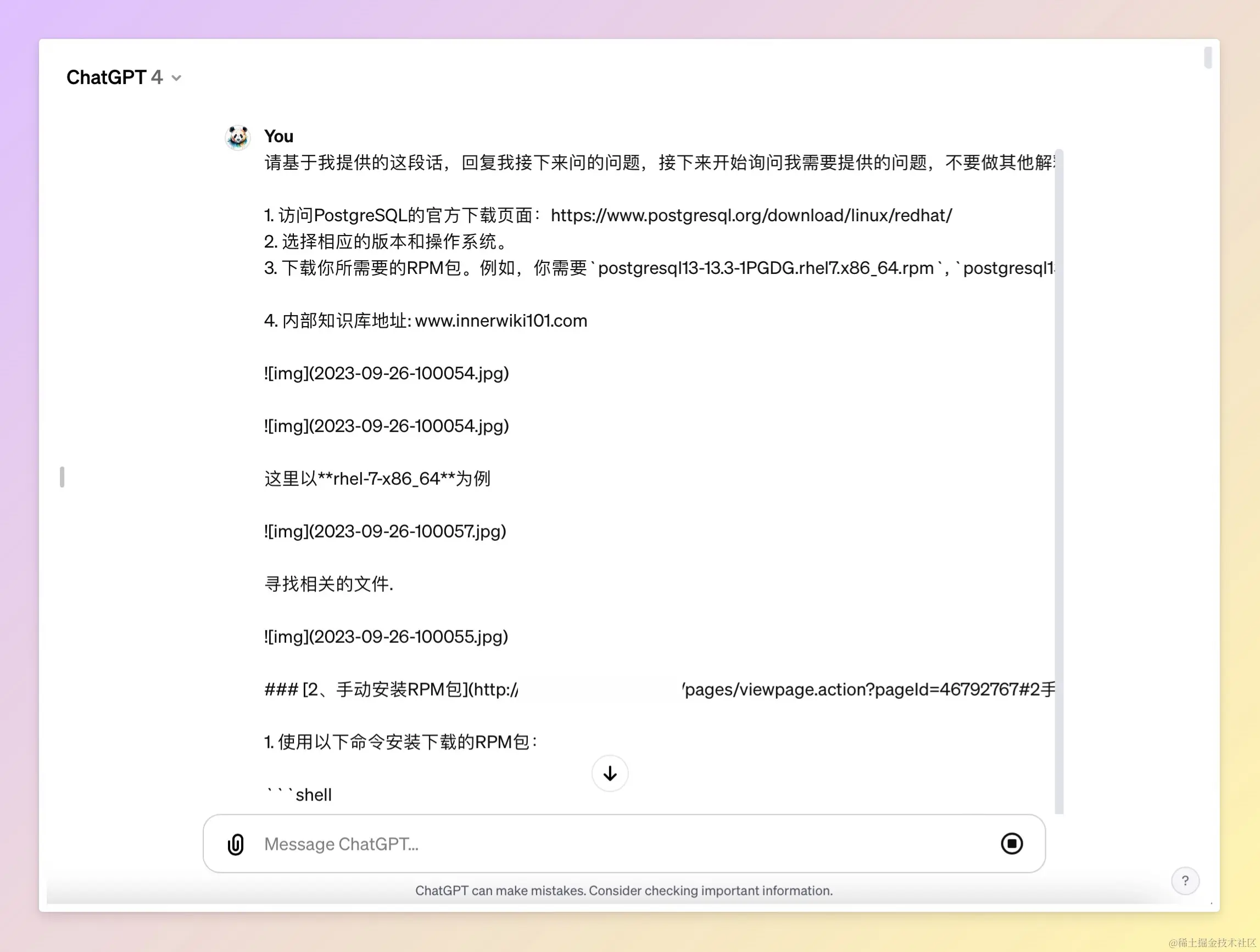Expand the chevron next to ChatGPT 4
This screenshot has width=1260, height=952.
click(176, 78)
